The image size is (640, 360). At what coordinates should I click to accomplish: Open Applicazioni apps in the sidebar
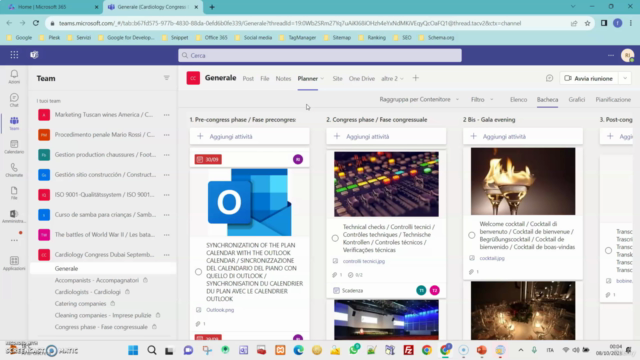tap(14, 263)
